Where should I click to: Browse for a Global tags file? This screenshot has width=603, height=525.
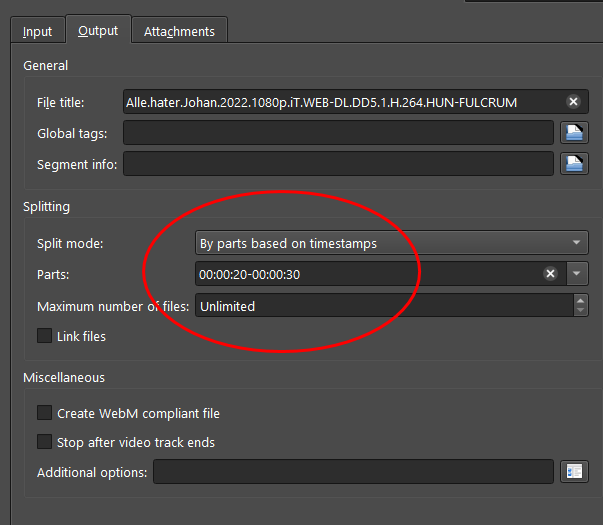(x=574, y=133)
